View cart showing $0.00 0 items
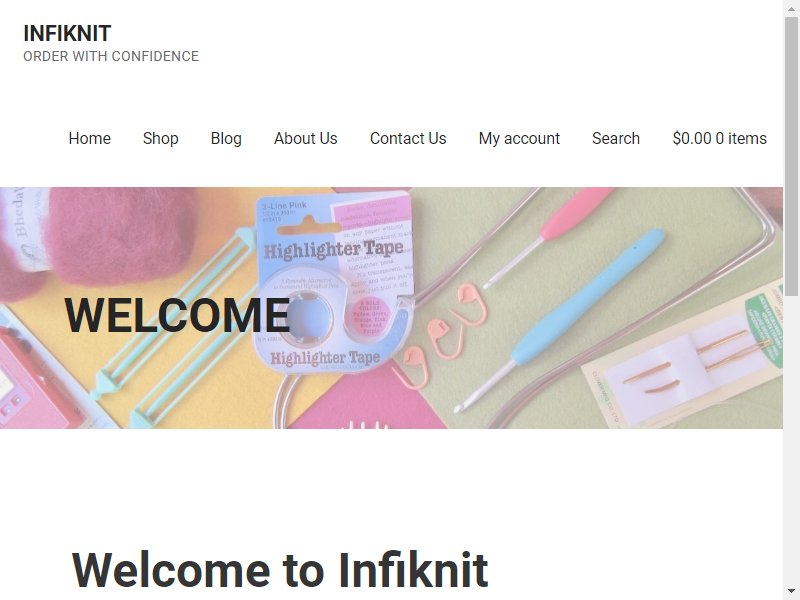The height and width of the screenshot is (600, 800). click(719, 138)
